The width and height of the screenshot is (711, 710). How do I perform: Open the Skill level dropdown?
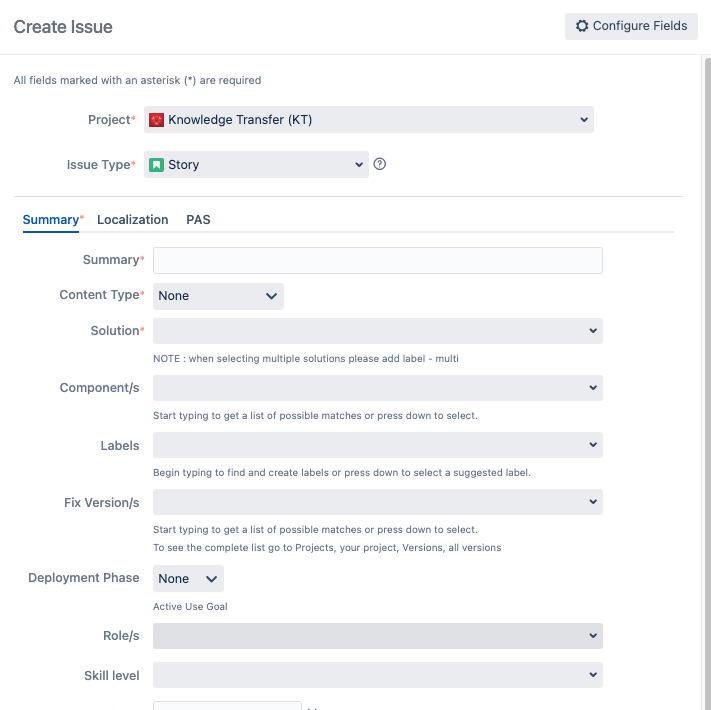pos(593,676)
